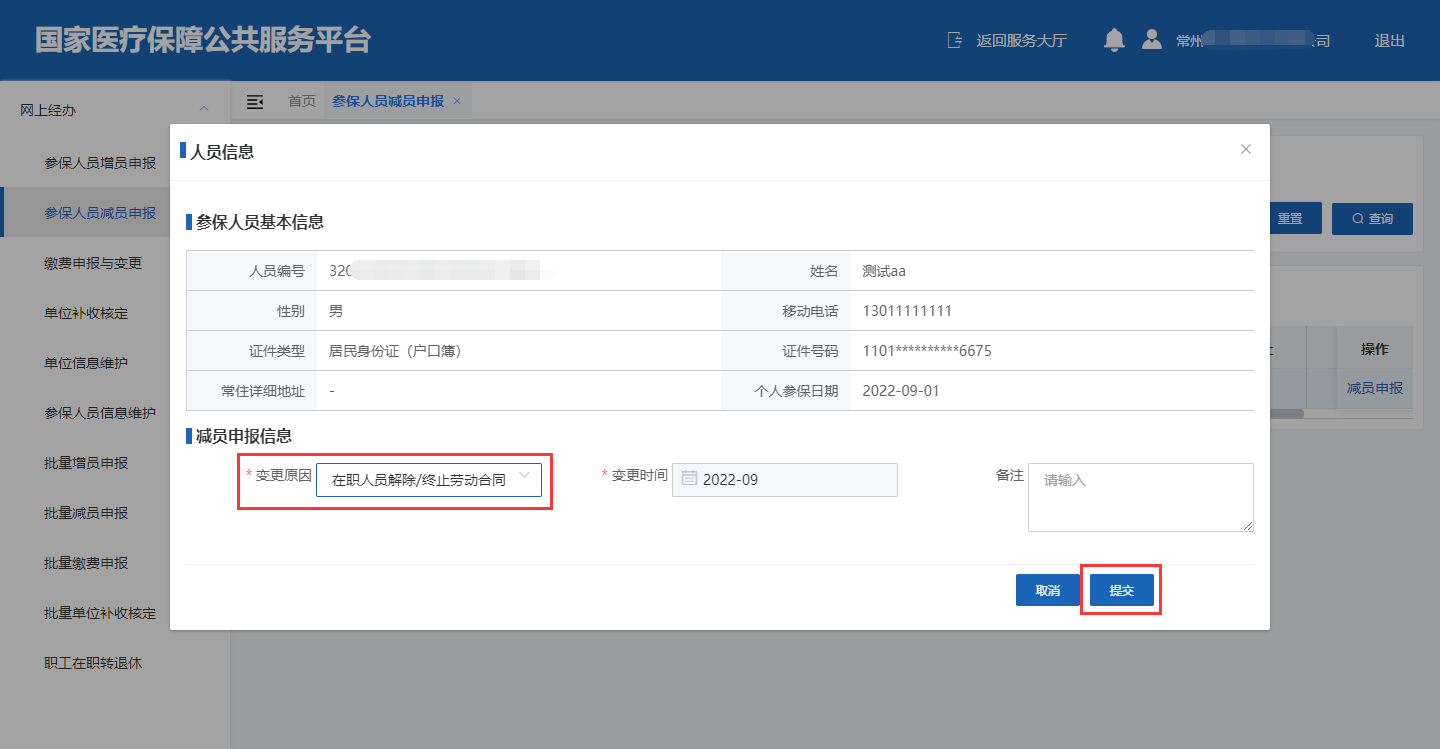Open 职工在职转退休 in the sidebar
The height and width of the screenshot is (749, 1440).
tap(93, 663)
